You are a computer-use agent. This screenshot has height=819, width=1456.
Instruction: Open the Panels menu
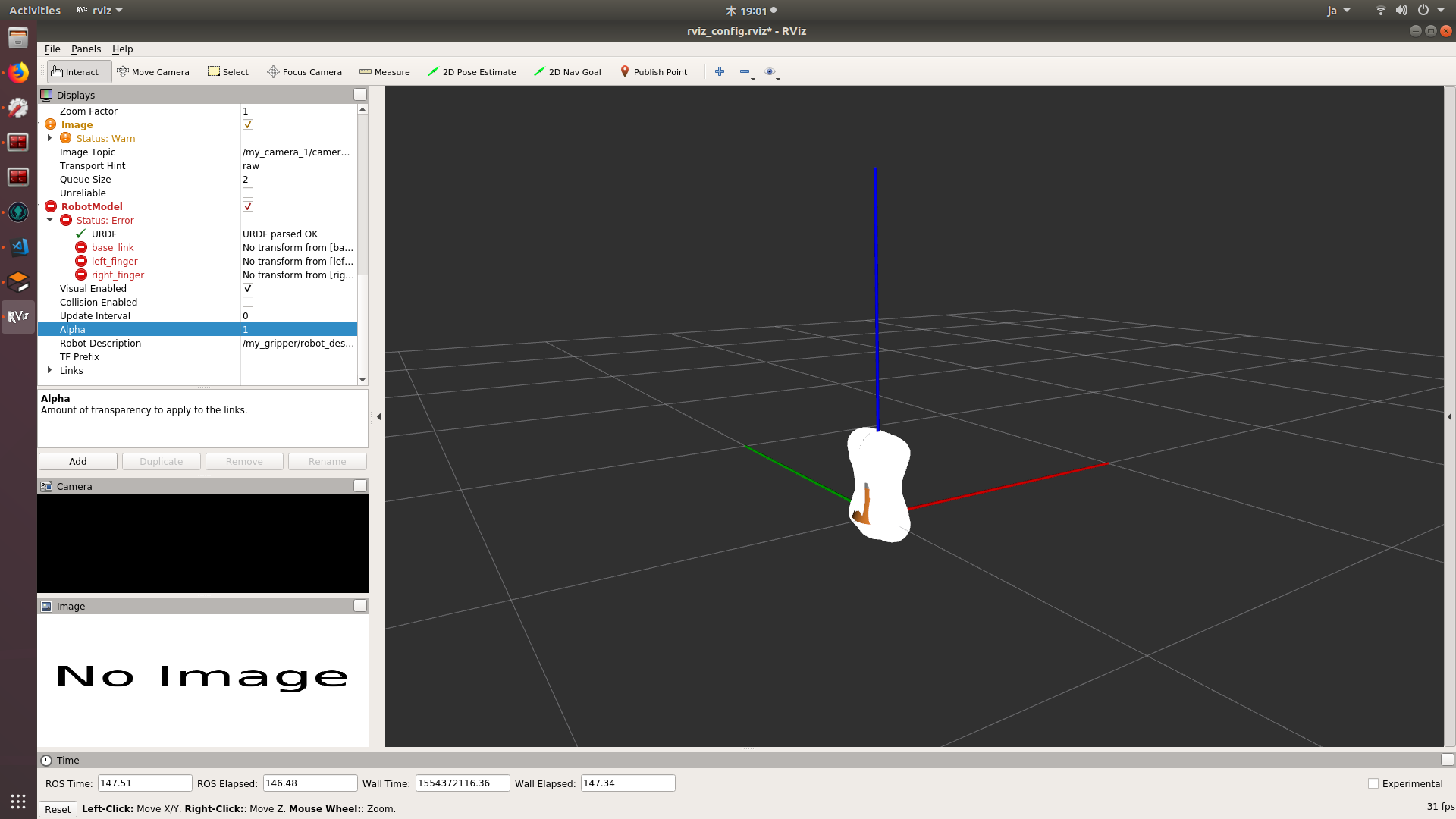(86, 49)
